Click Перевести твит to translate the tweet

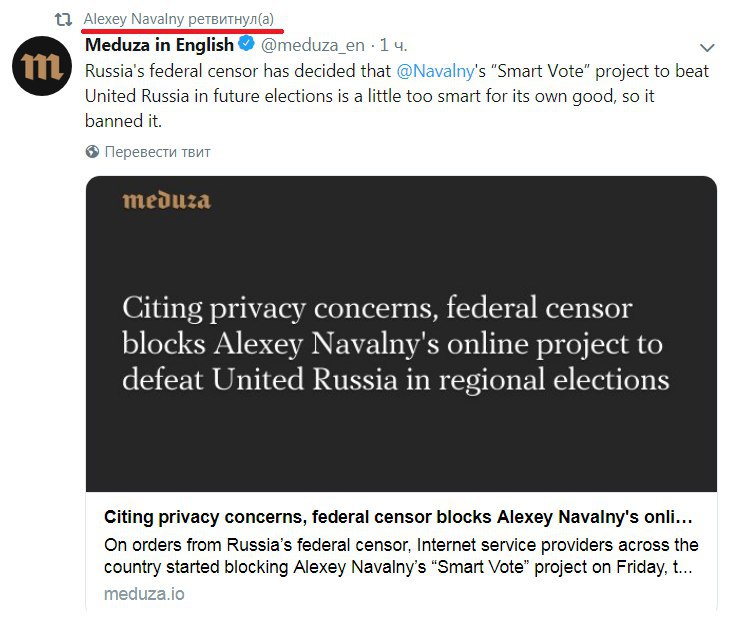point(158,152)
